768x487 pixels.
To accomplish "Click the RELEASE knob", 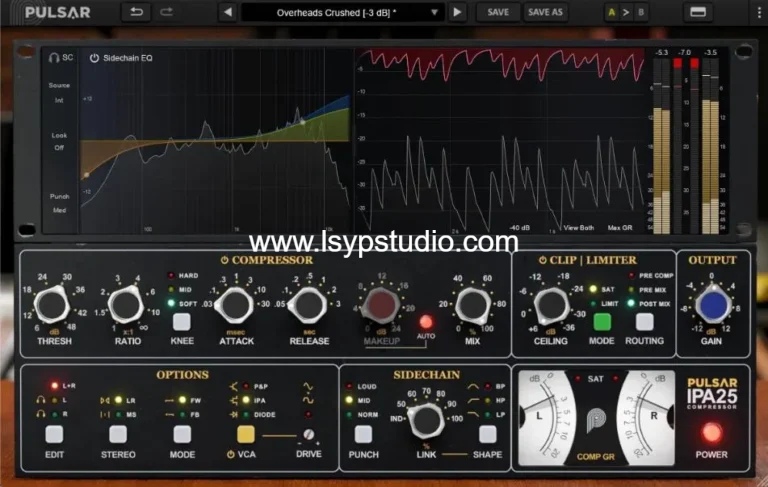I will click(309, 305).
